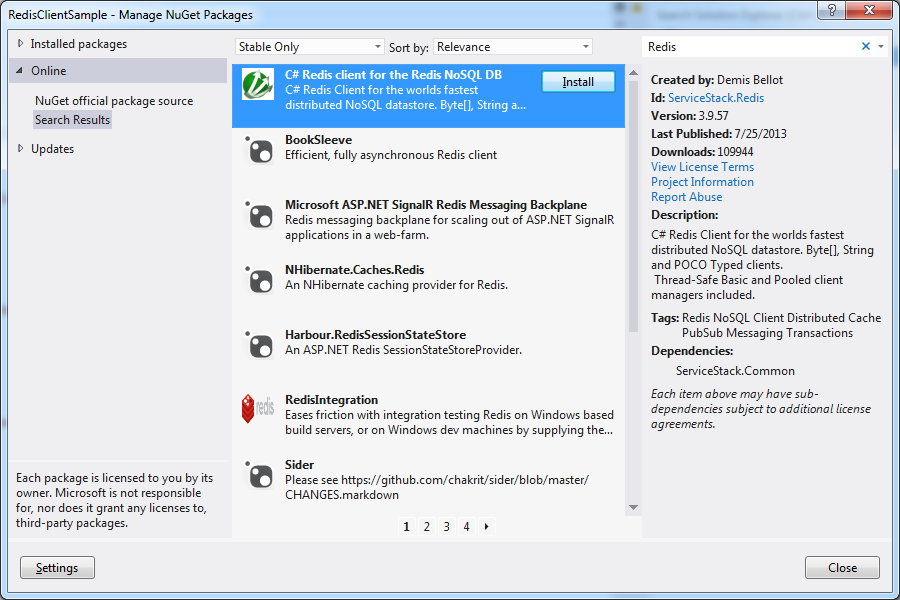Select Search Results under Online

coord(72,119)
